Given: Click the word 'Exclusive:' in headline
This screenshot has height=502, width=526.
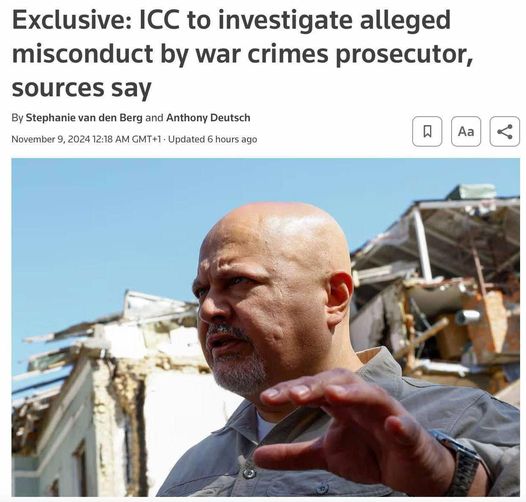Looking at the screenshot, I should [x=72, y=20].
